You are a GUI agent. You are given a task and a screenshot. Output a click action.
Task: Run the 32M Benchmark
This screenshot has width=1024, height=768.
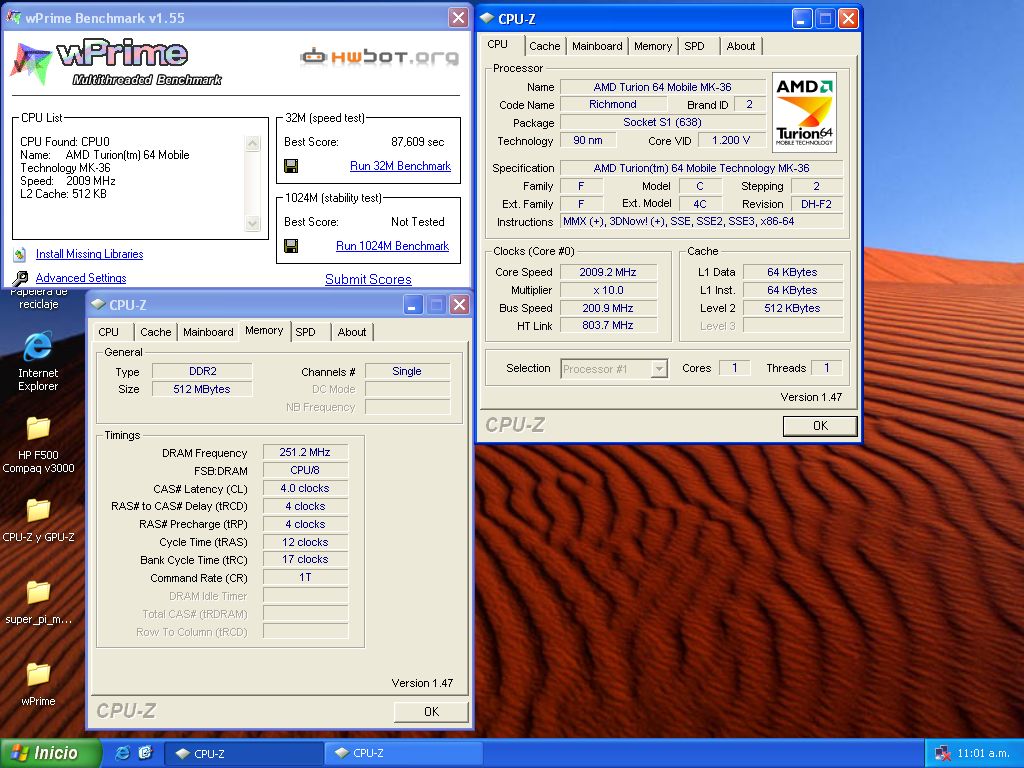(400, 166)
